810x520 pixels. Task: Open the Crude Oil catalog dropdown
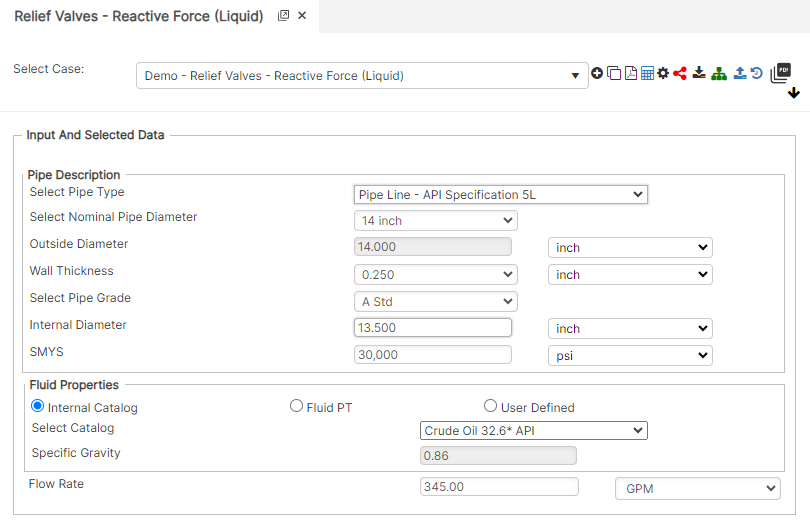(x=534, y=431)
